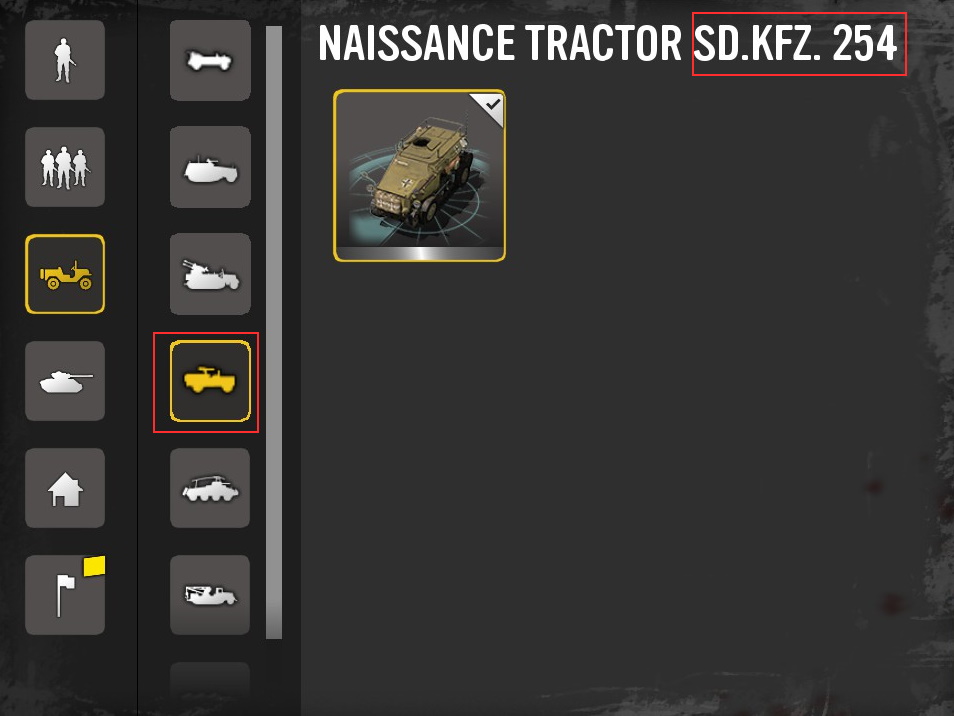The image size is (954, 716).
Task: Pick the armored half-track with machine gun
Action: pos(210,167)
